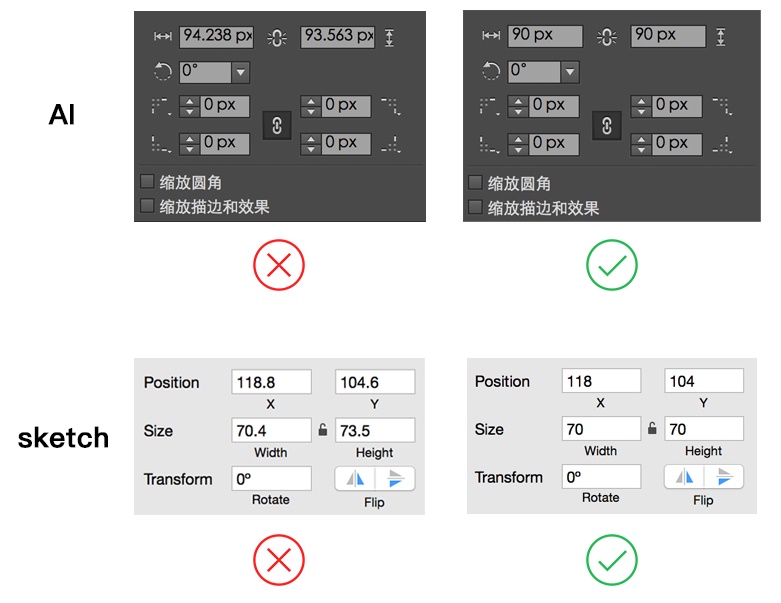Toggle 缩放圆角 checkbox in the right AI panel
This screenshot has width=781, height=603.
coord(476,183)
